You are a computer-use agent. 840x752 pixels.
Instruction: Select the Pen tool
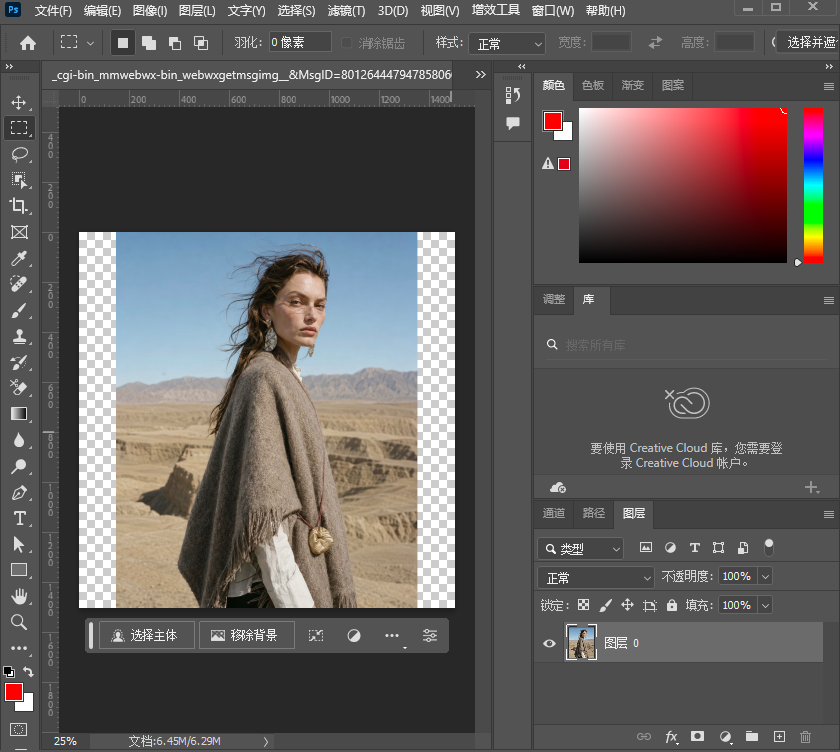19,492
